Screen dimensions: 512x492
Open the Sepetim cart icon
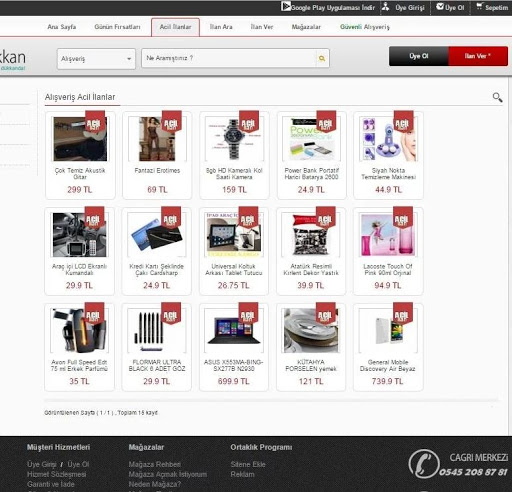479,6
